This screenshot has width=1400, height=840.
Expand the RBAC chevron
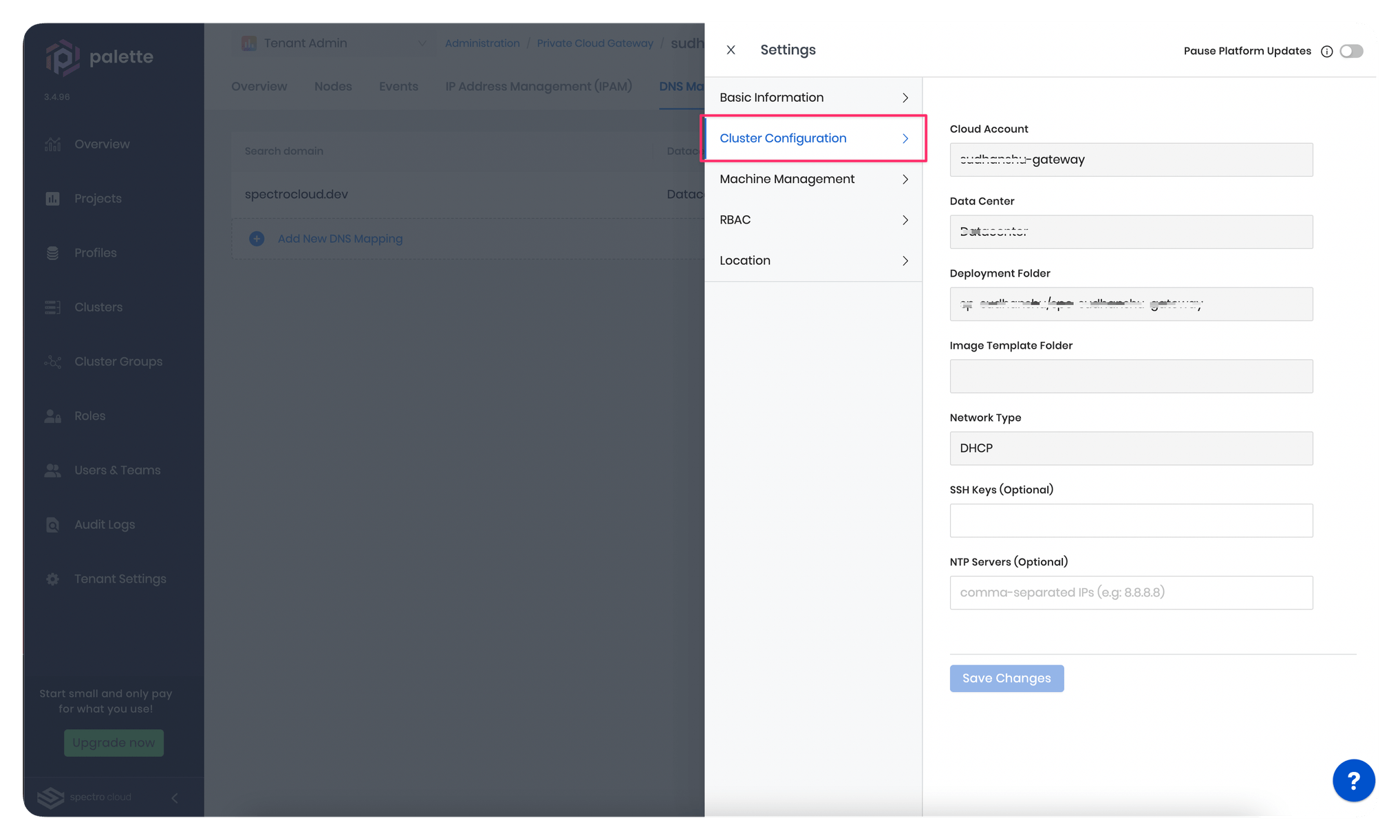tap(905, 220)
